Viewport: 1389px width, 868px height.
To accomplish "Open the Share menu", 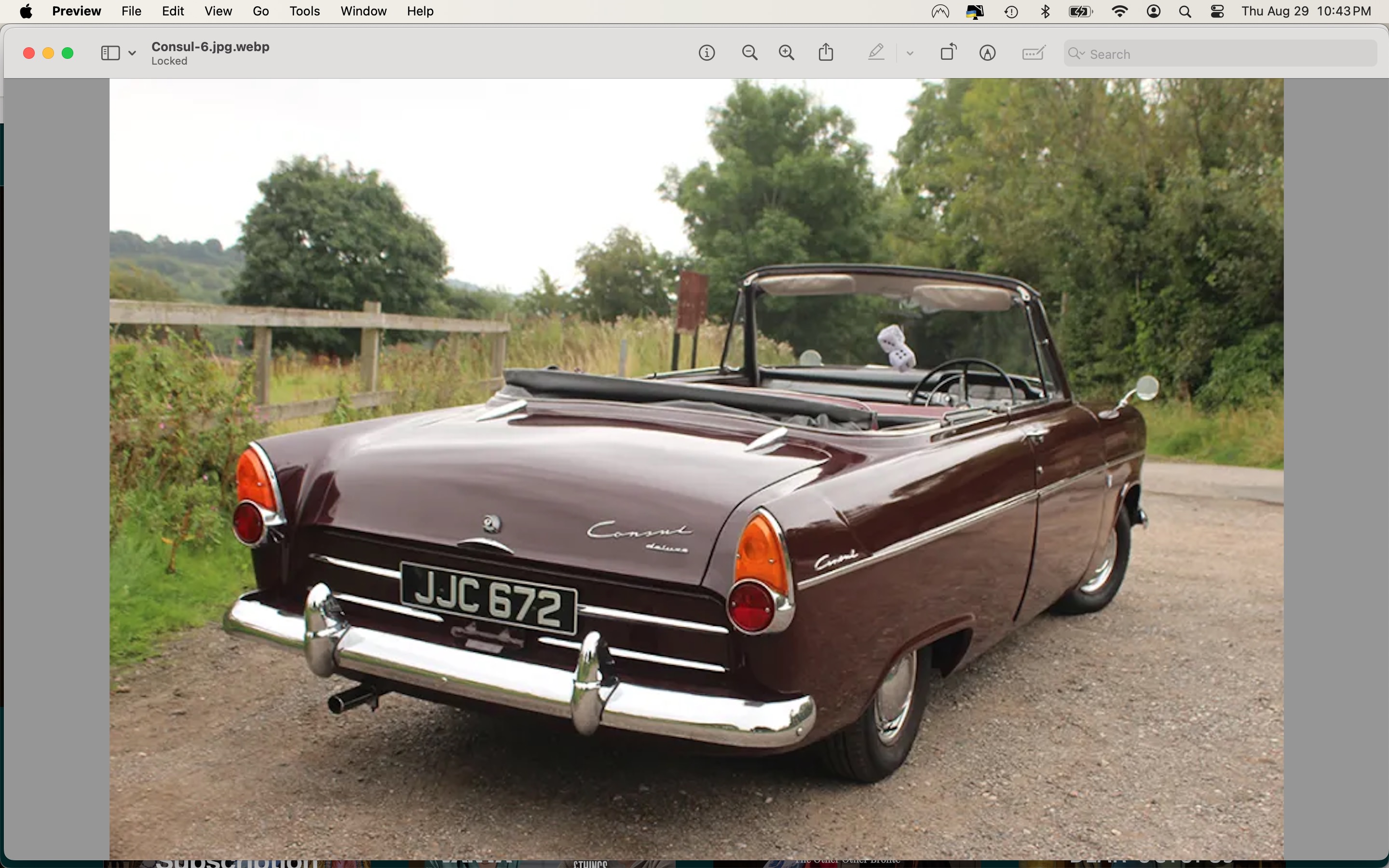I will click(826, 53).
